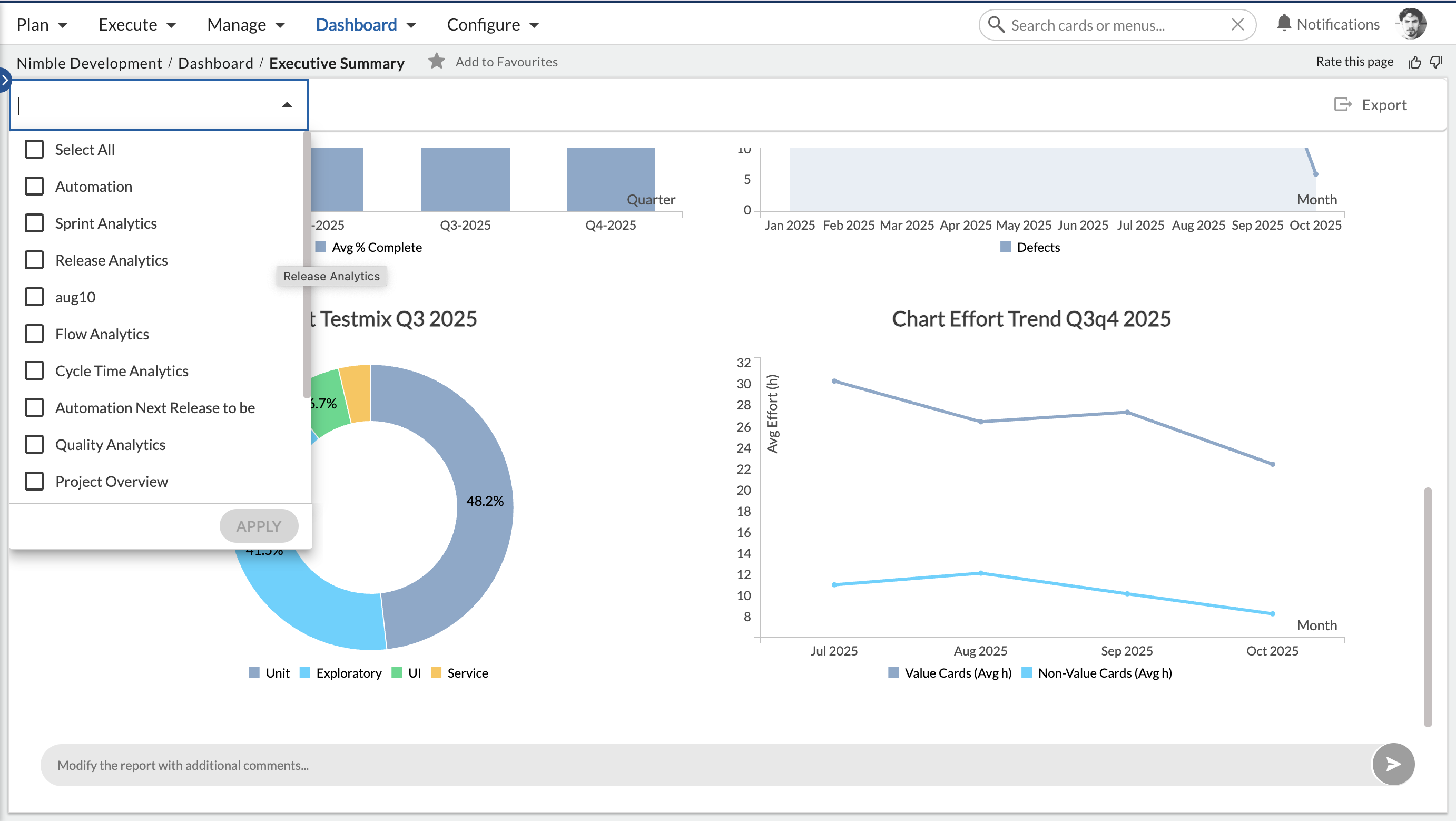
Task: Check the Select All checkbox
Action: coord(34,150)
